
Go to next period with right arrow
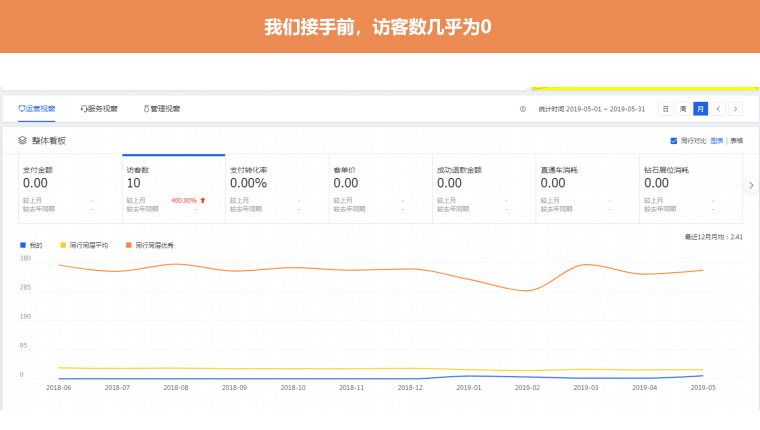pos(736,109)
